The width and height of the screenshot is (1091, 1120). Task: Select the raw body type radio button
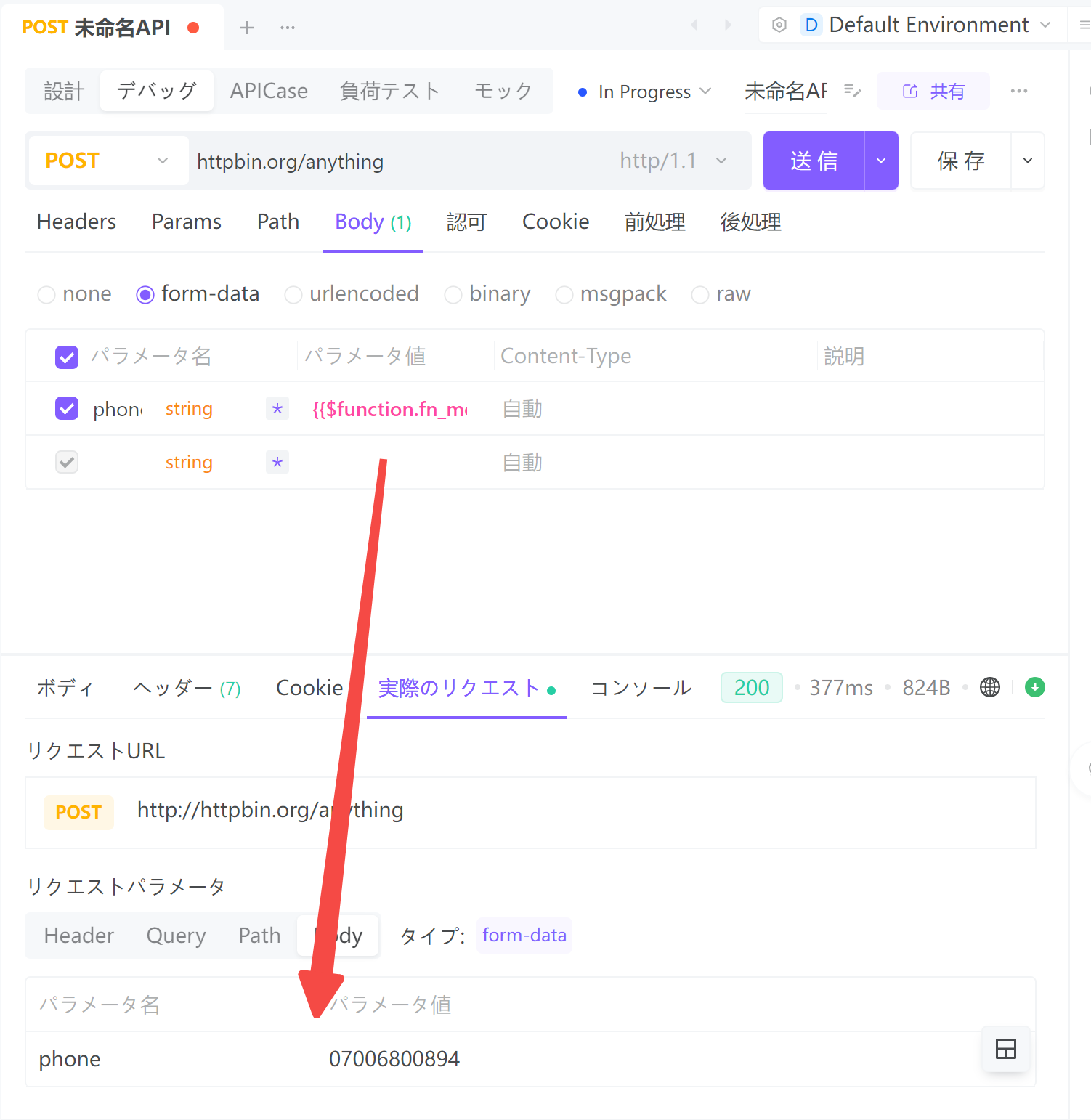(x=699, y=294)
